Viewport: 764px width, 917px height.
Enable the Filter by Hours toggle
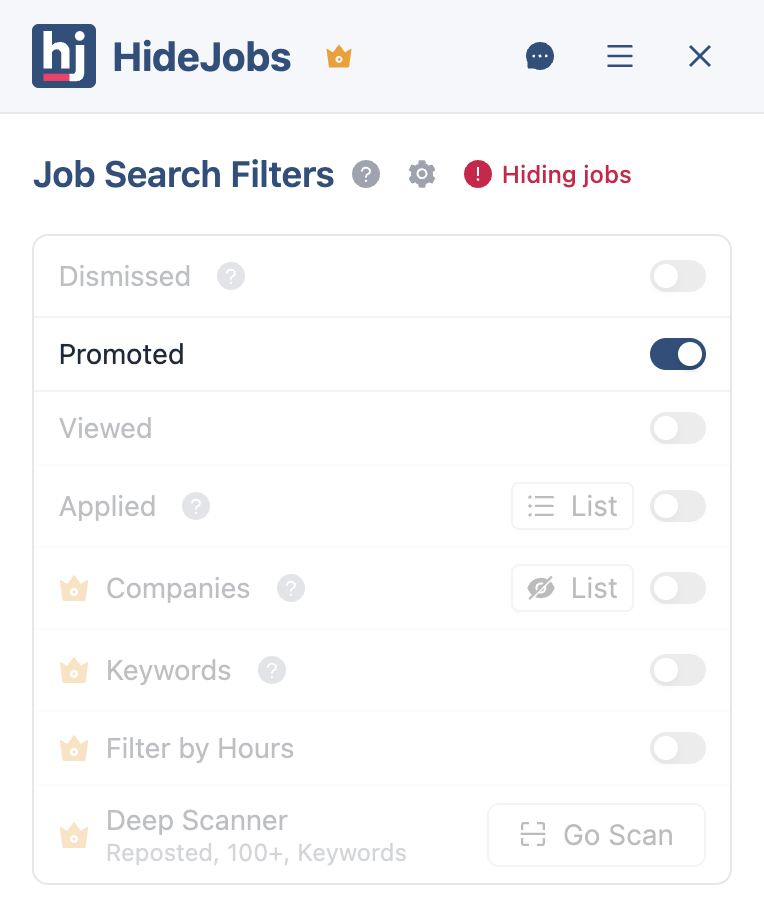coord(678,748)
